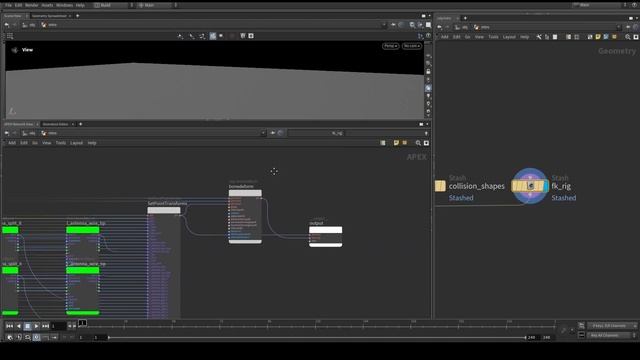This screenshot has height=360, width=640.
Task: Click the magnifier search icon in Geometry pane
Action: (x=628, y=37)
